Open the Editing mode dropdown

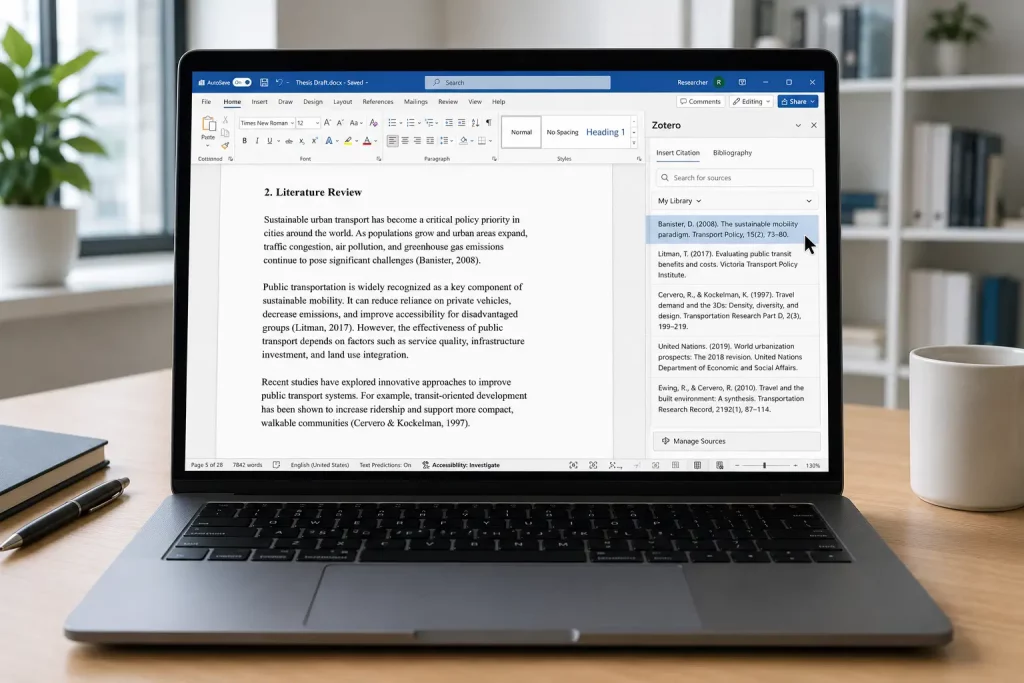(x=752, y=101)
